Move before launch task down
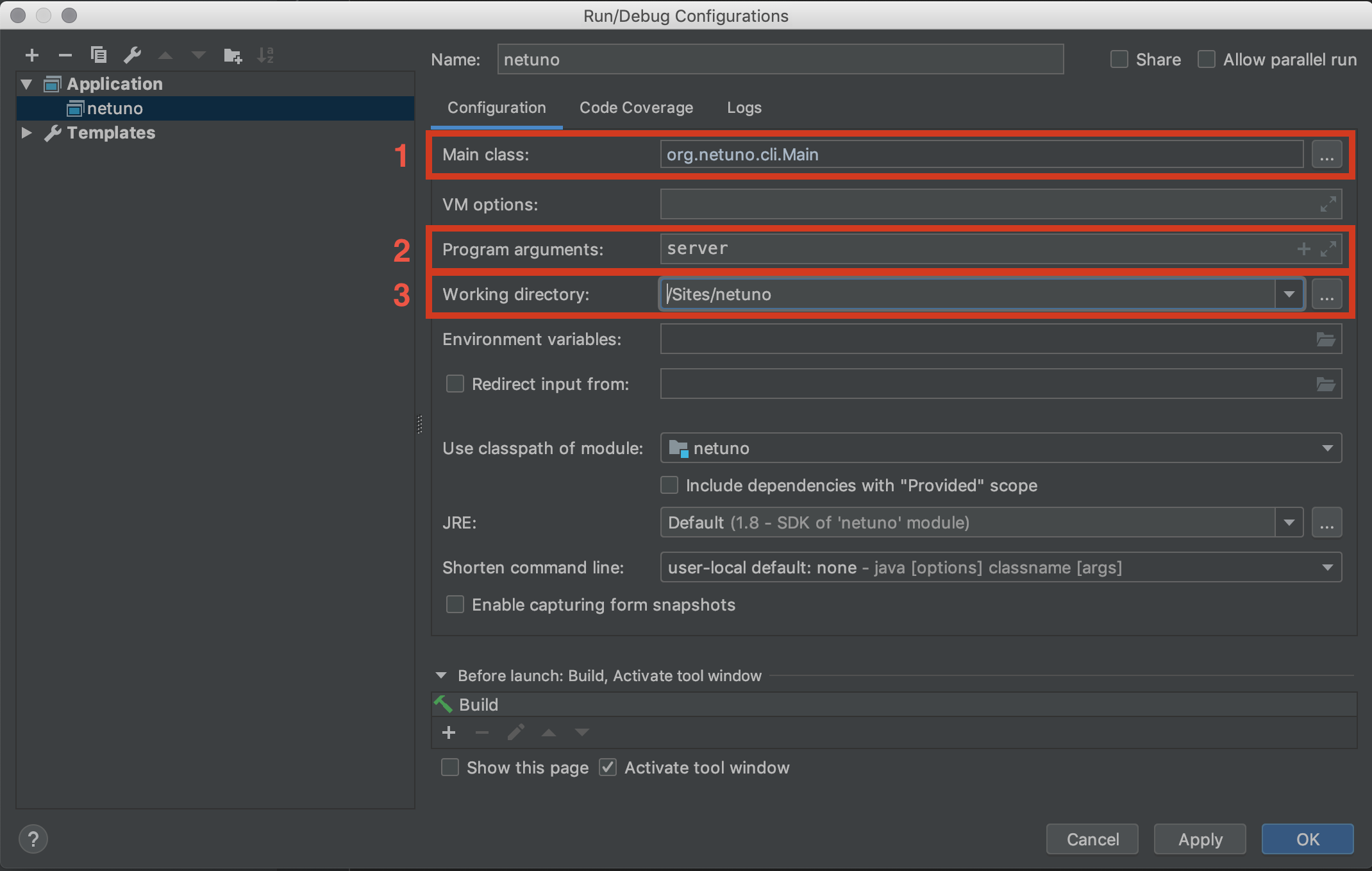 pyautogui.click(x=582, y=732)
